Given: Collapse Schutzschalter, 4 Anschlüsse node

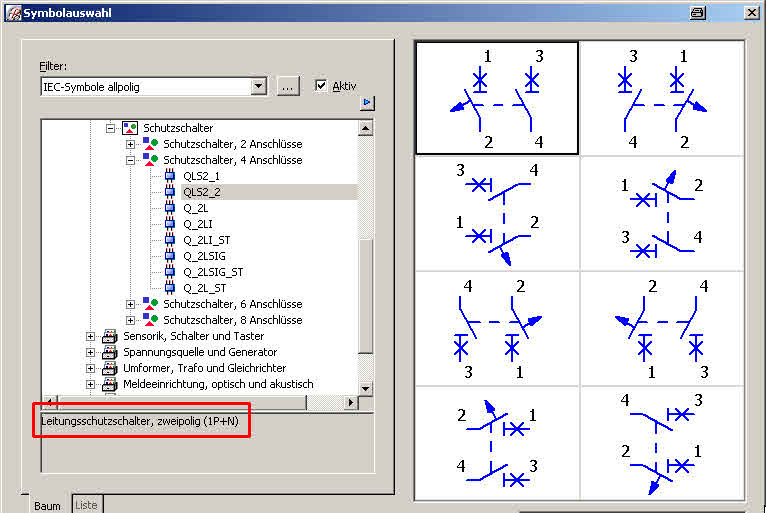Looking at the screenshot, I should 130,160.
